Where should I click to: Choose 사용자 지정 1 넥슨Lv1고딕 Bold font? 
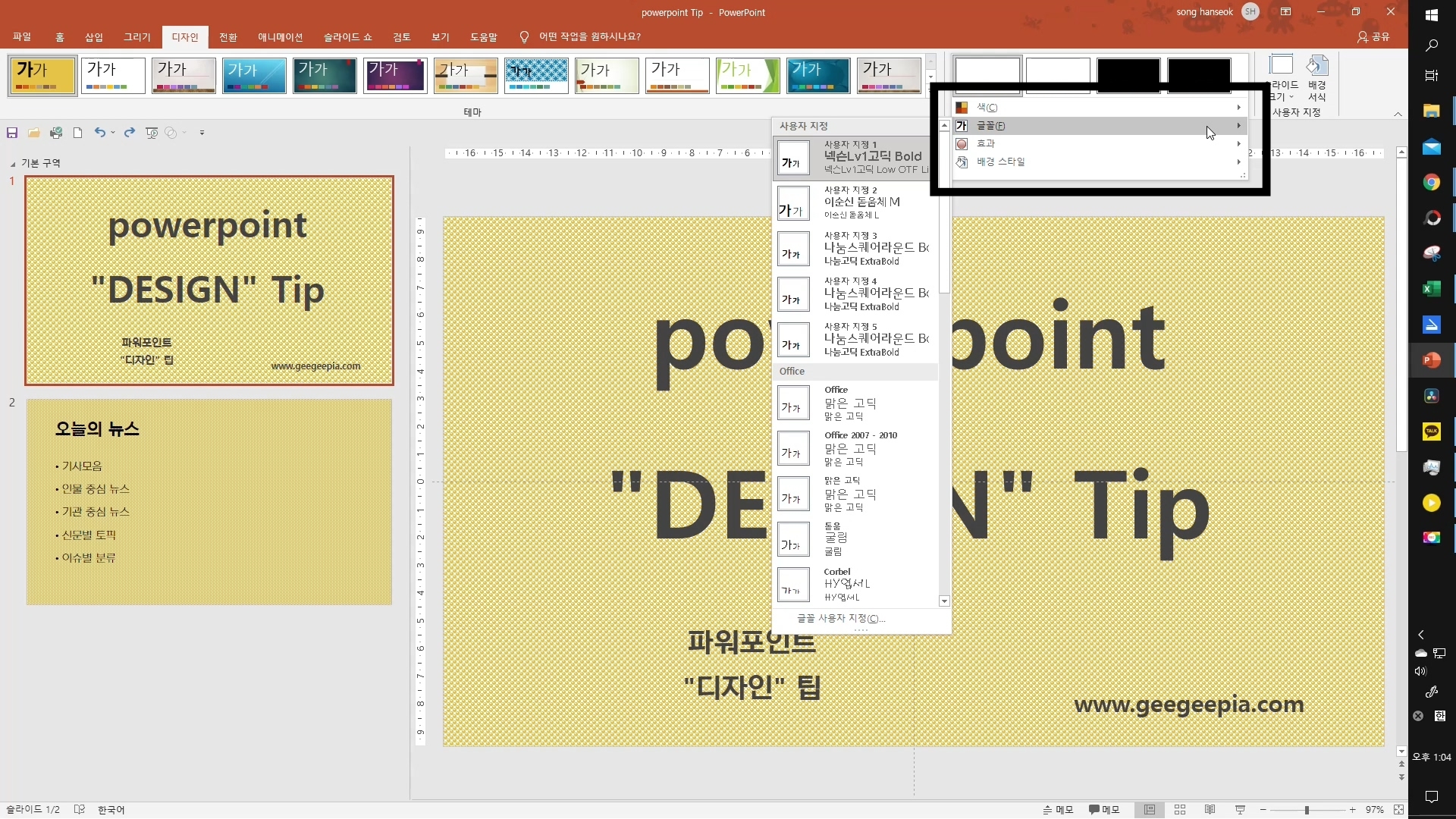click(x=855, y=157)
